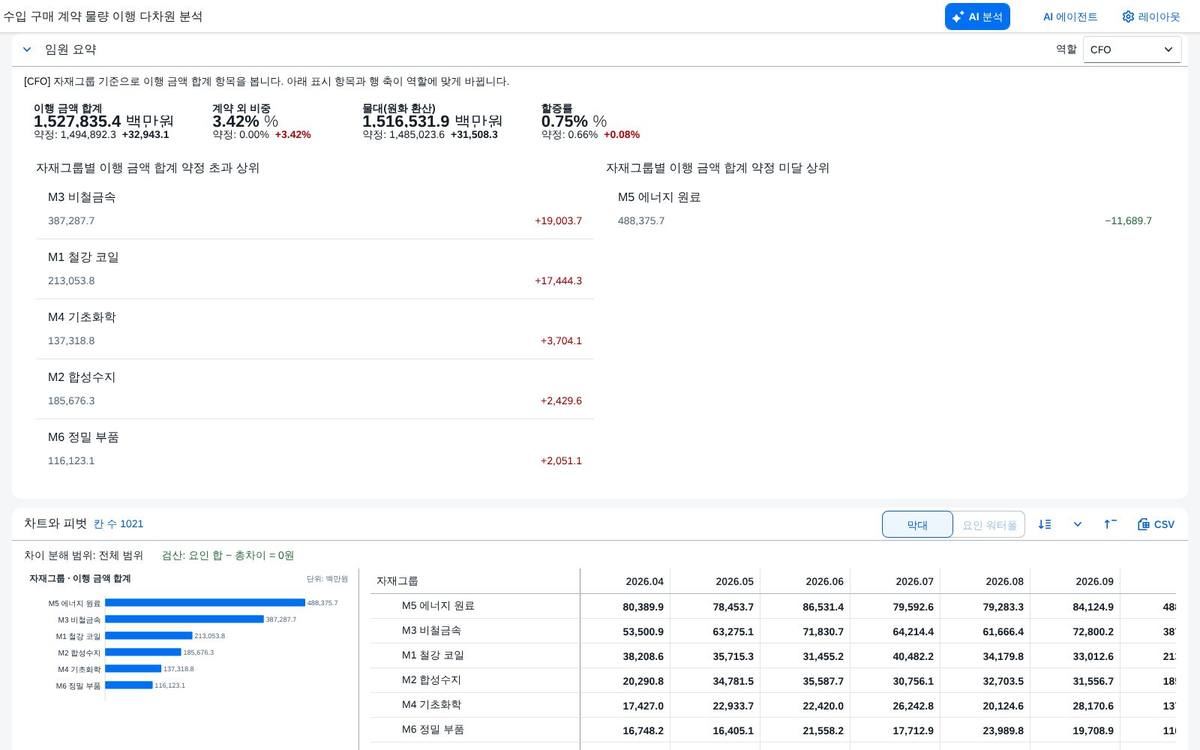Click the sort descending icon
Screen dimensions: 1200x750
(x=1045, y=524)
